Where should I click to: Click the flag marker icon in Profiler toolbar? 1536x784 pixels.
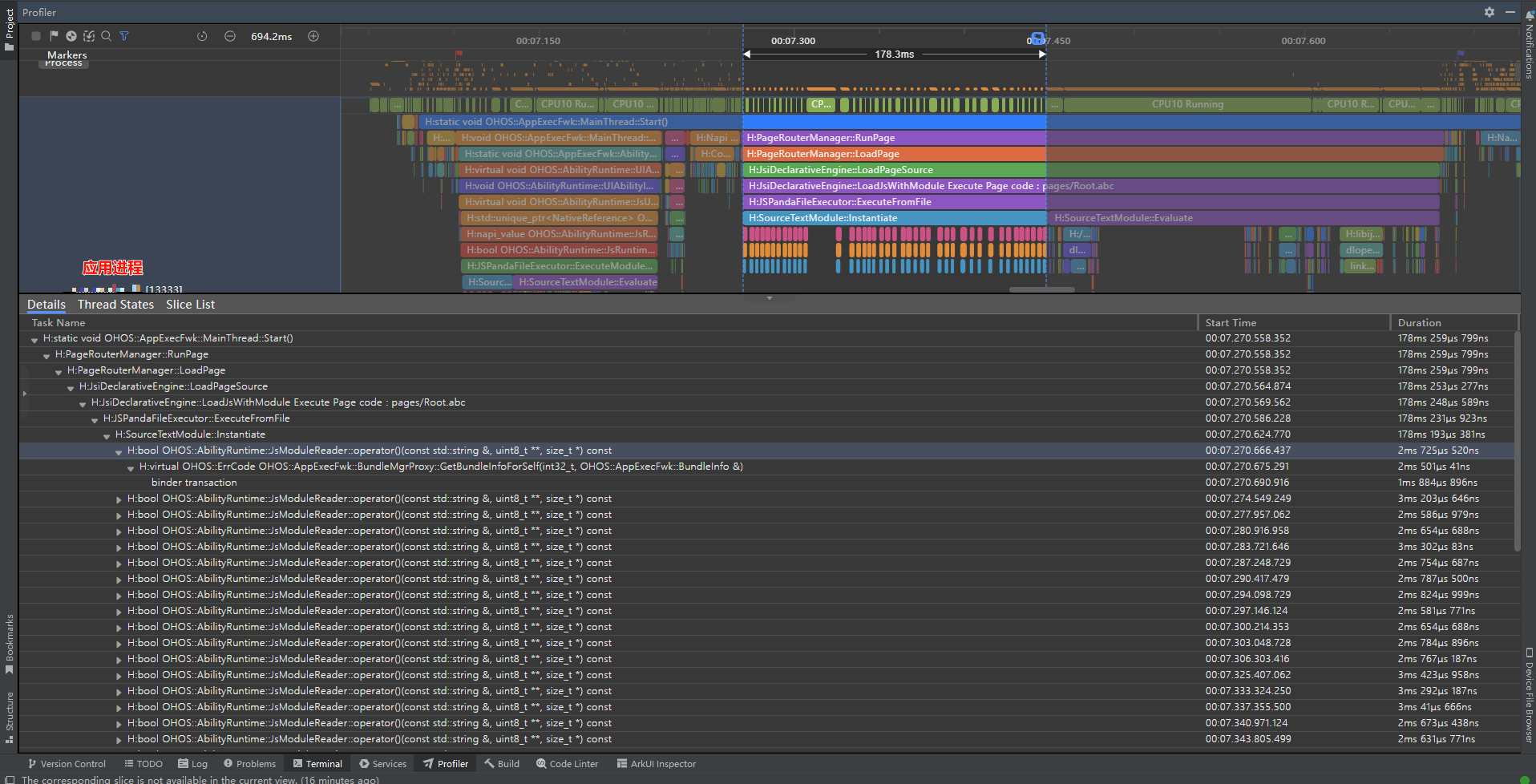(x=54, y=36)
